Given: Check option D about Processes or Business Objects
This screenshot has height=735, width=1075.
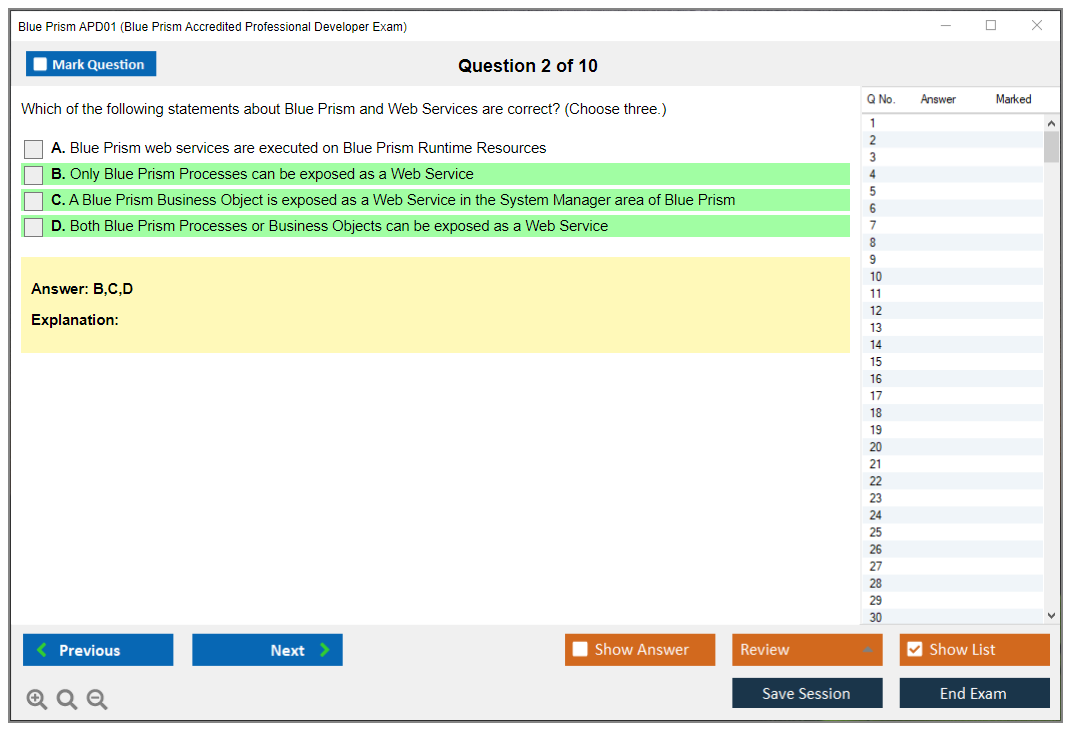Looking at the screenshot, I should tap(34, 227).
